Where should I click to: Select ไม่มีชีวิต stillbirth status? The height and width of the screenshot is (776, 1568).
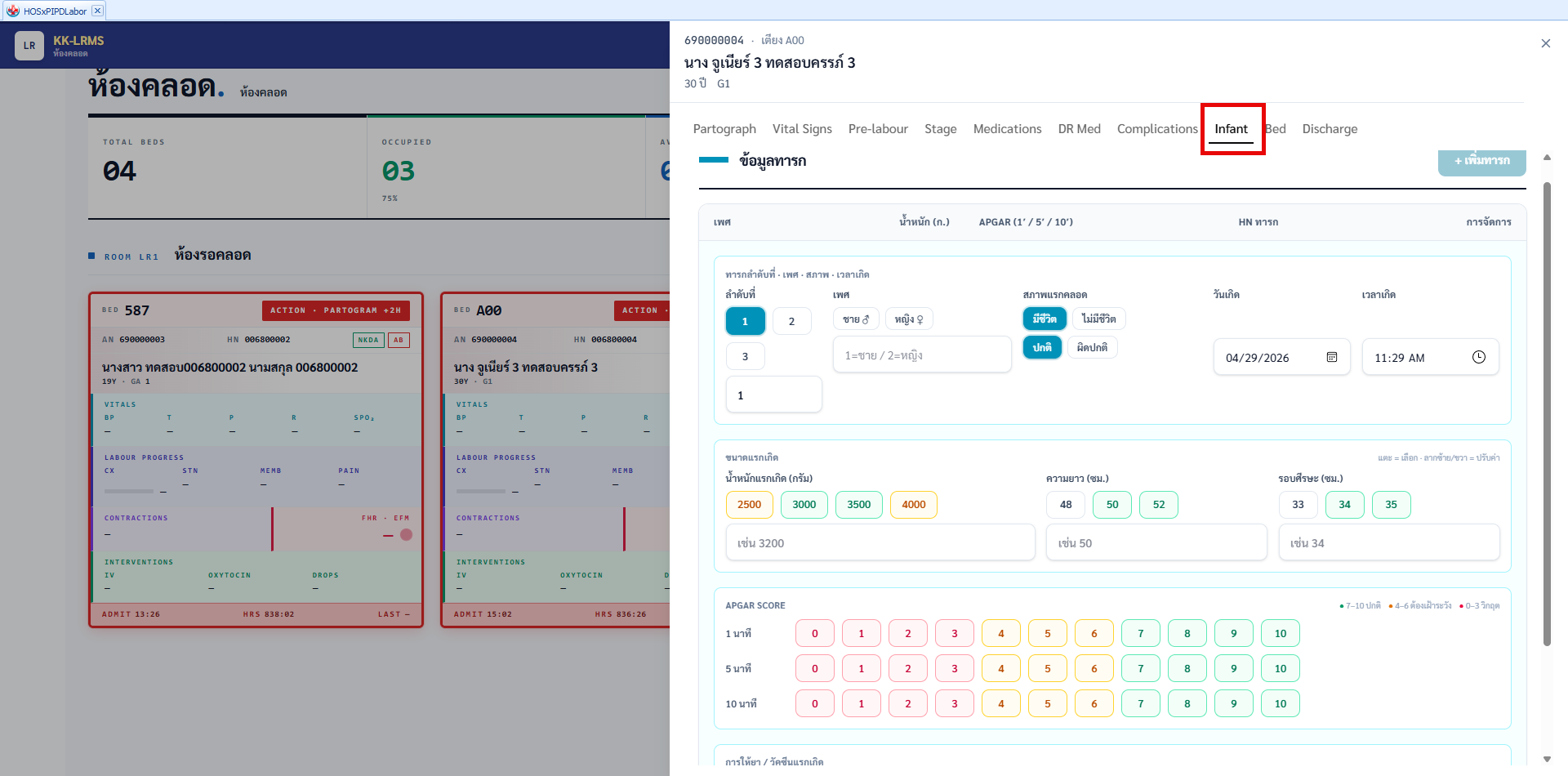[1098, 319]
